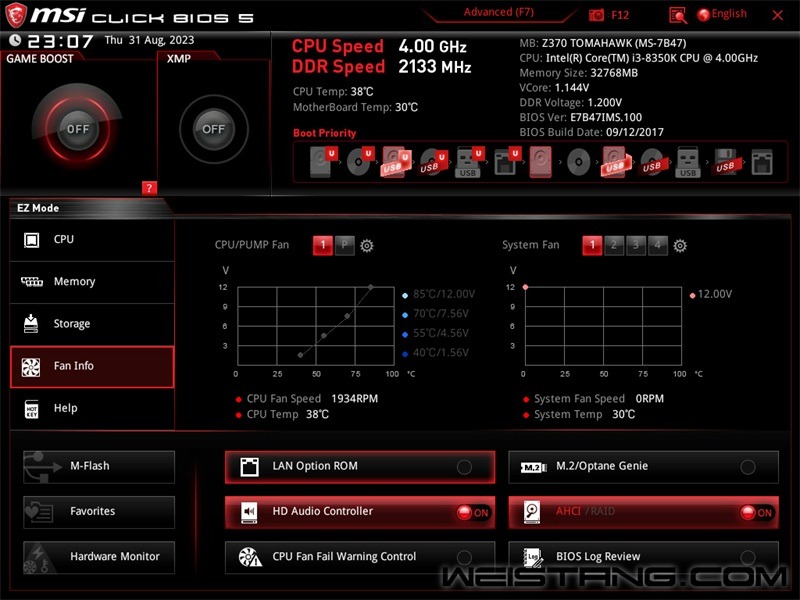The height and width of the screenshot is (600, 800).
Task: Select the P pump fan tab
Action: (x=344, y=245)
